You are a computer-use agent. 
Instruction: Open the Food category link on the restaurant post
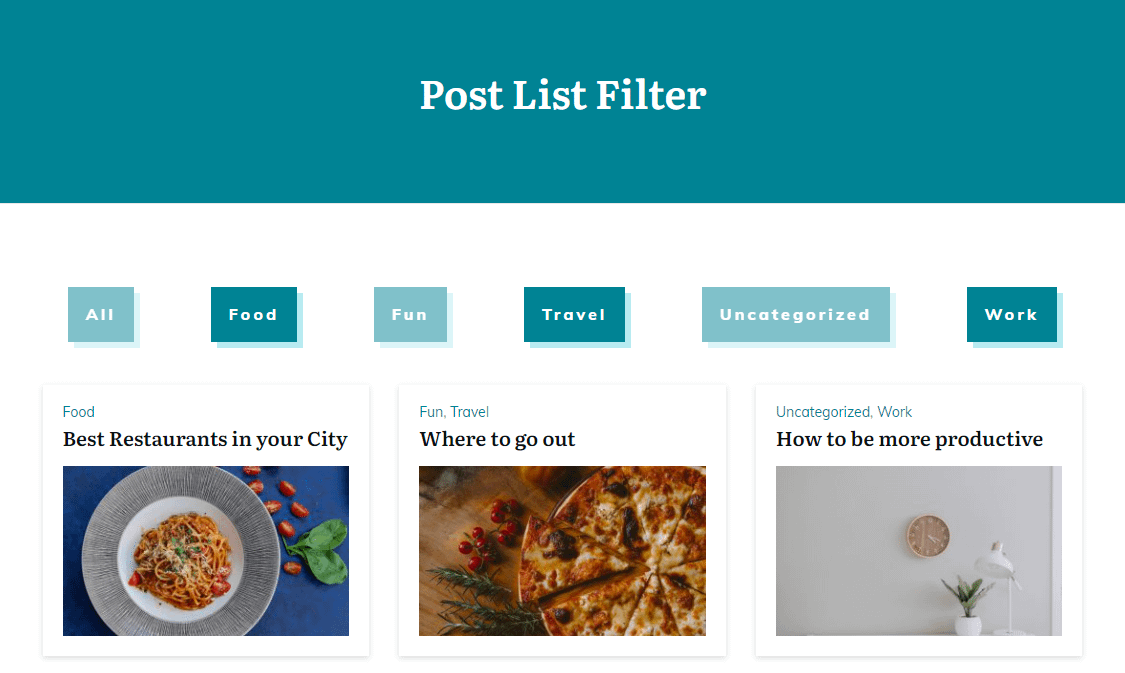[79, 411]
